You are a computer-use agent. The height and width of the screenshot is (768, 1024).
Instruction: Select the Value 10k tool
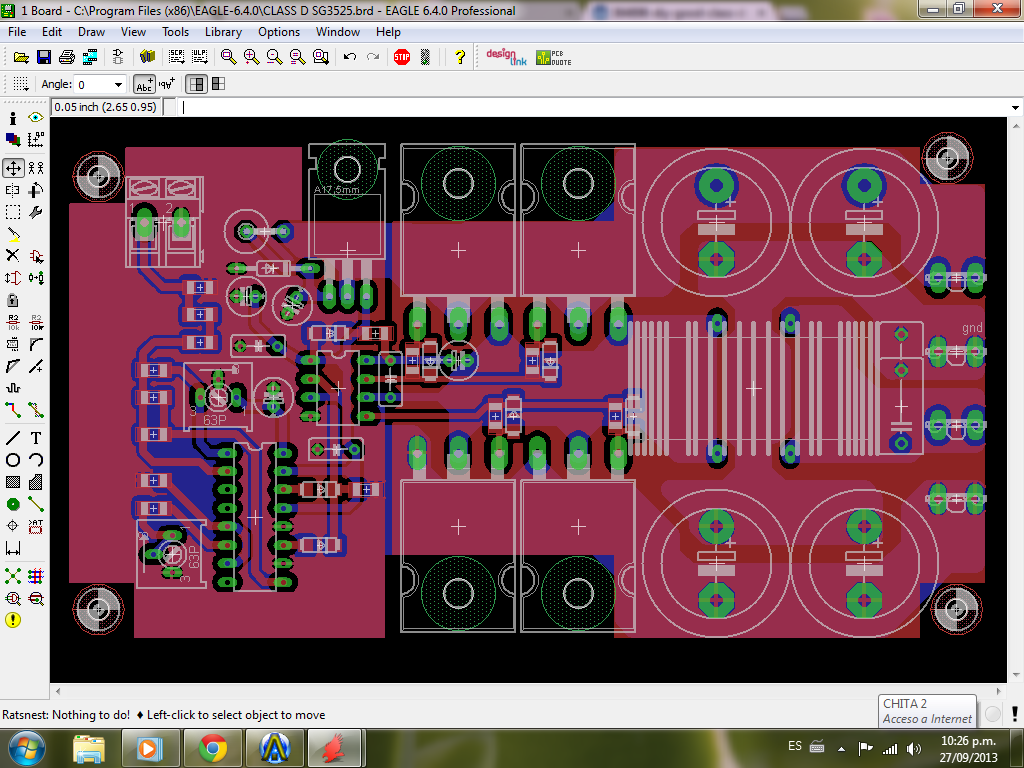36,322
